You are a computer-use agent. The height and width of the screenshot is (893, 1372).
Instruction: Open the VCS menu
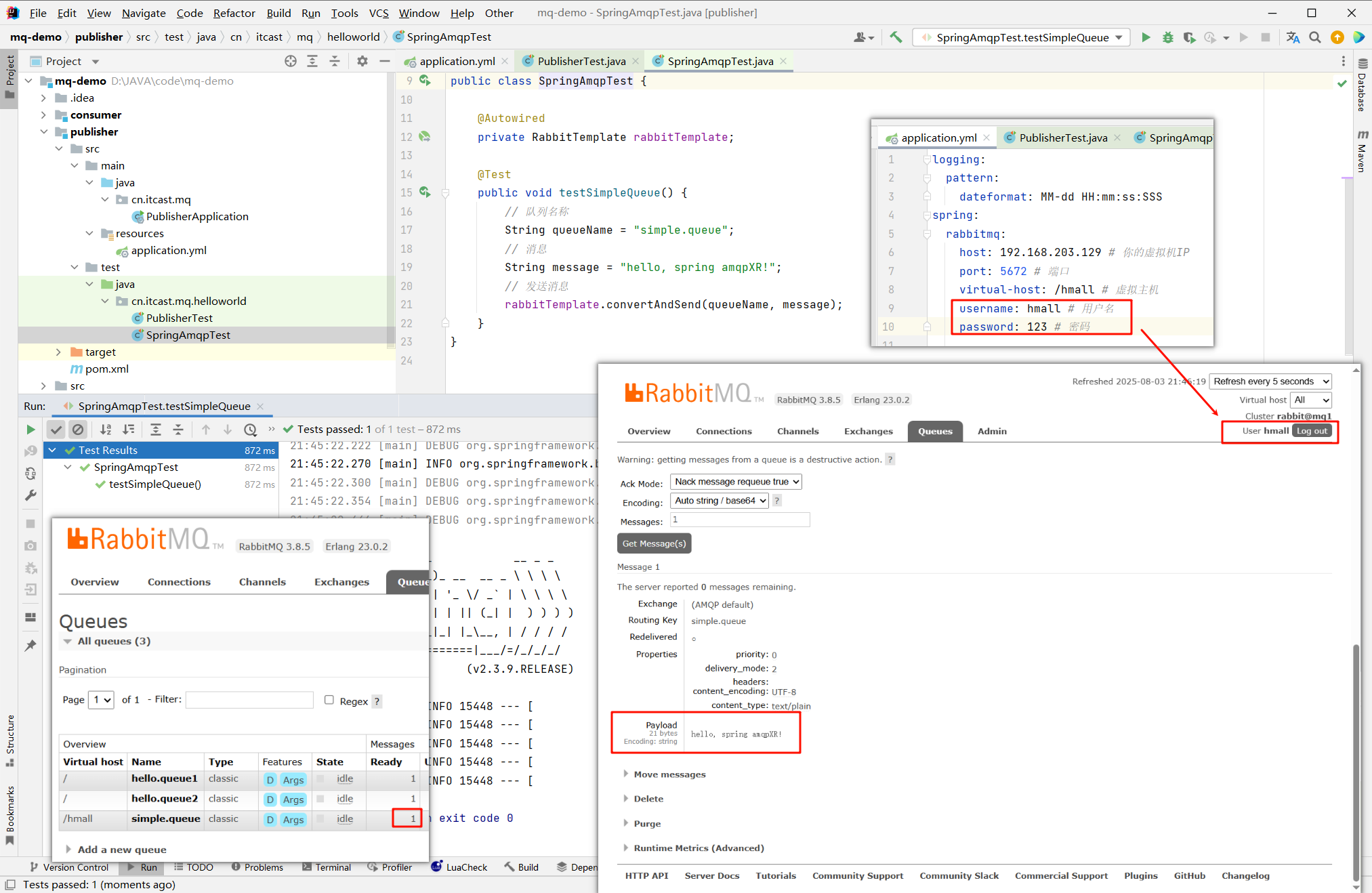point(379,13)
